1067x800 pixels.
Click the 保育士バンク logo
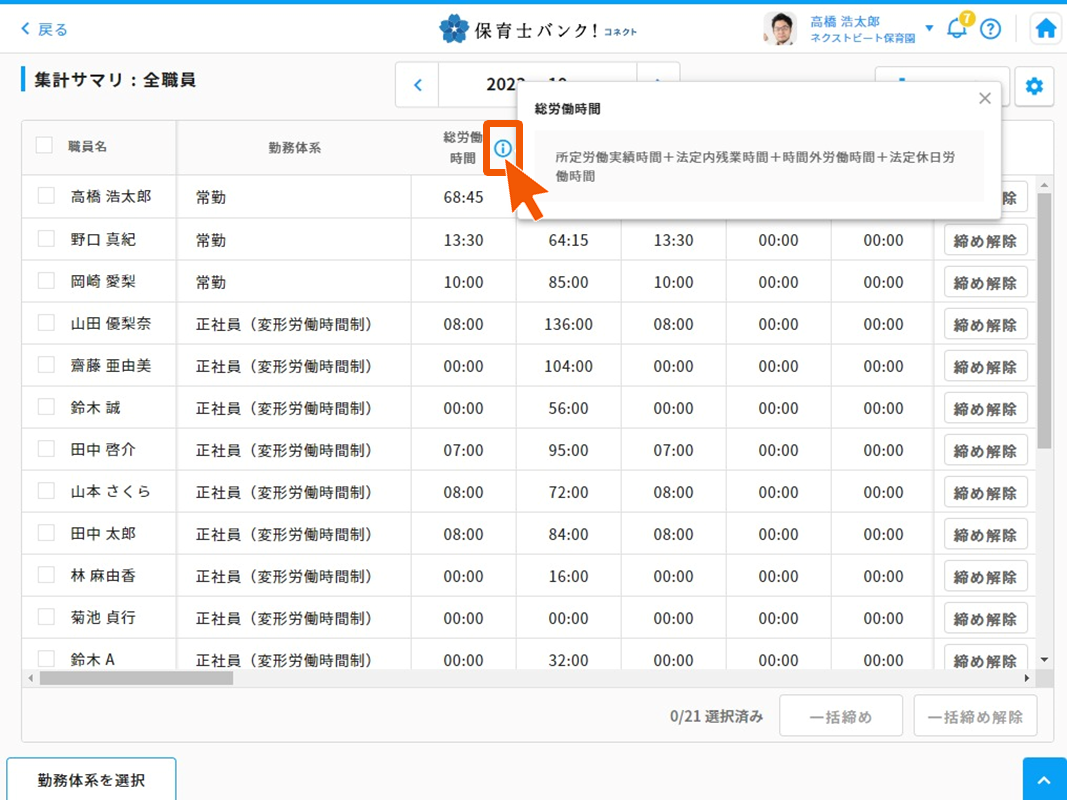[x=538, y=29]
